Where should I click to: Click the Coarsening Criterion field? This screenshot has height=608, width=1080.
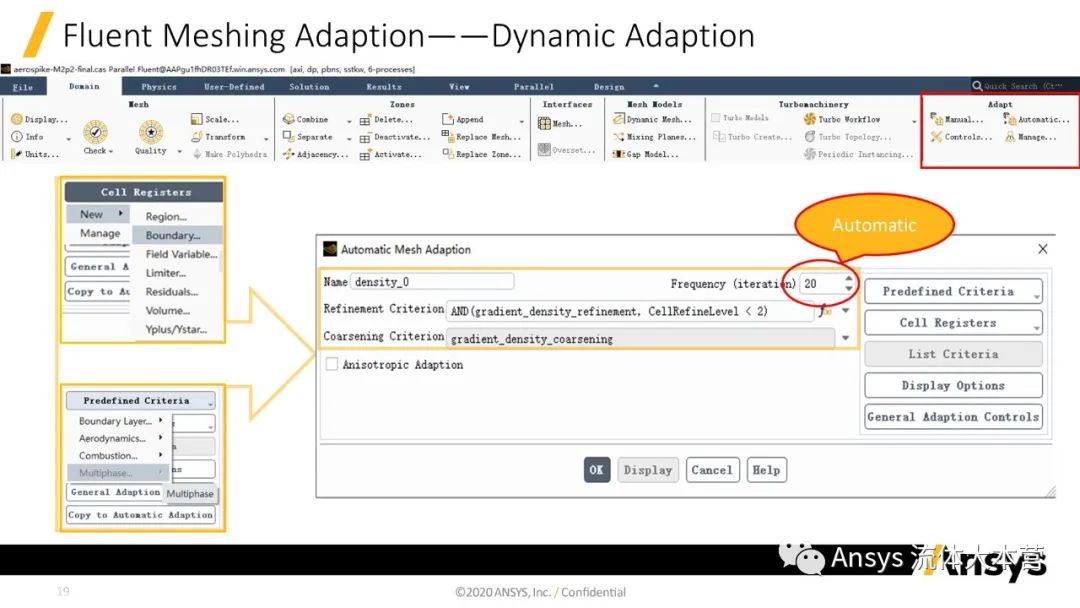(641, 338)
